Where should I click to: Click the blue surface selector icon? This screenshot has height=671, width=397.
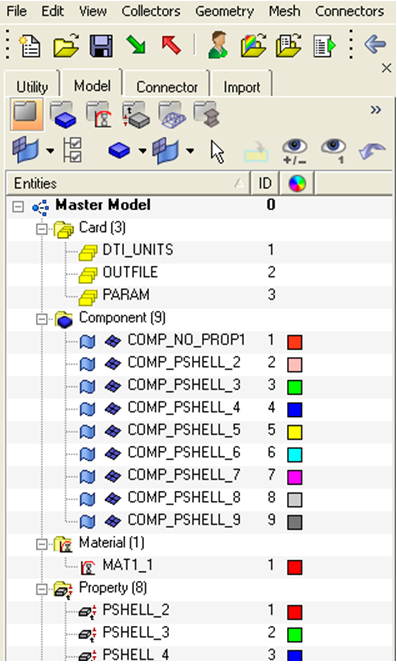pos(26,151)
